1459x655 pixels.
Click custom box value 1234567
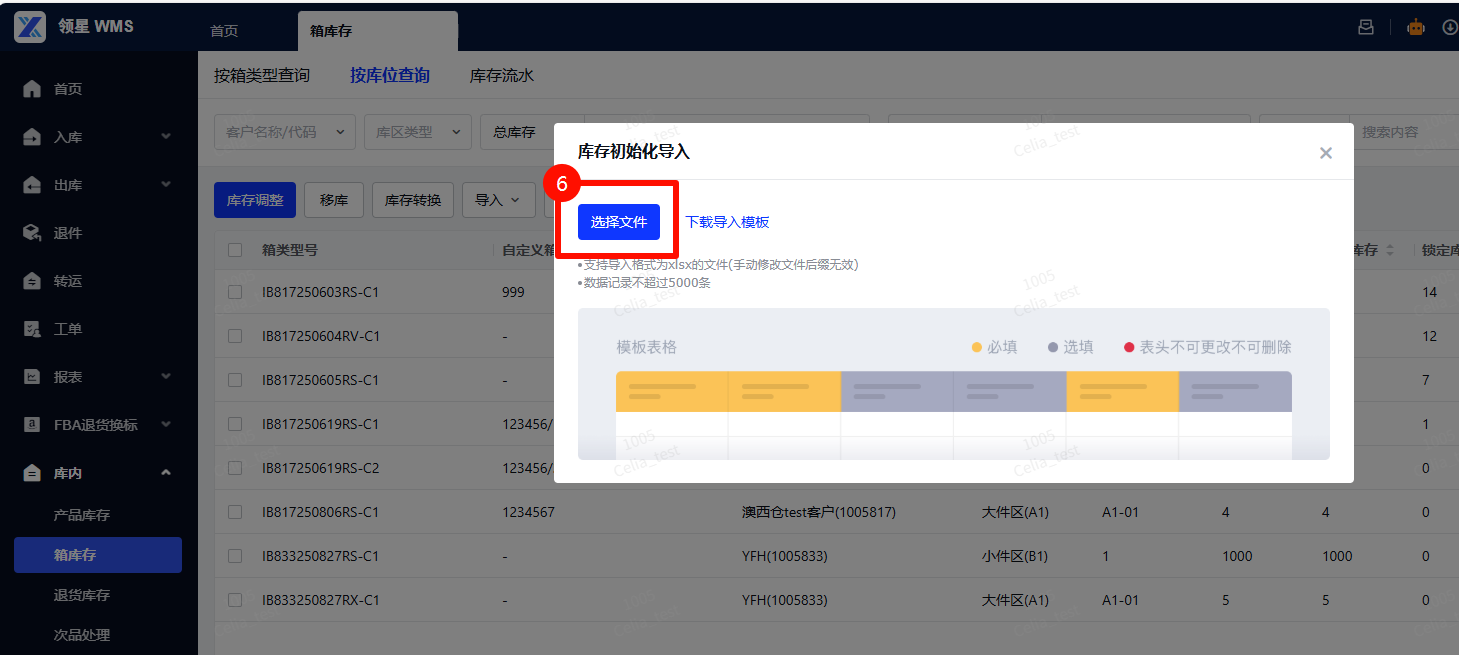[528, 512]
